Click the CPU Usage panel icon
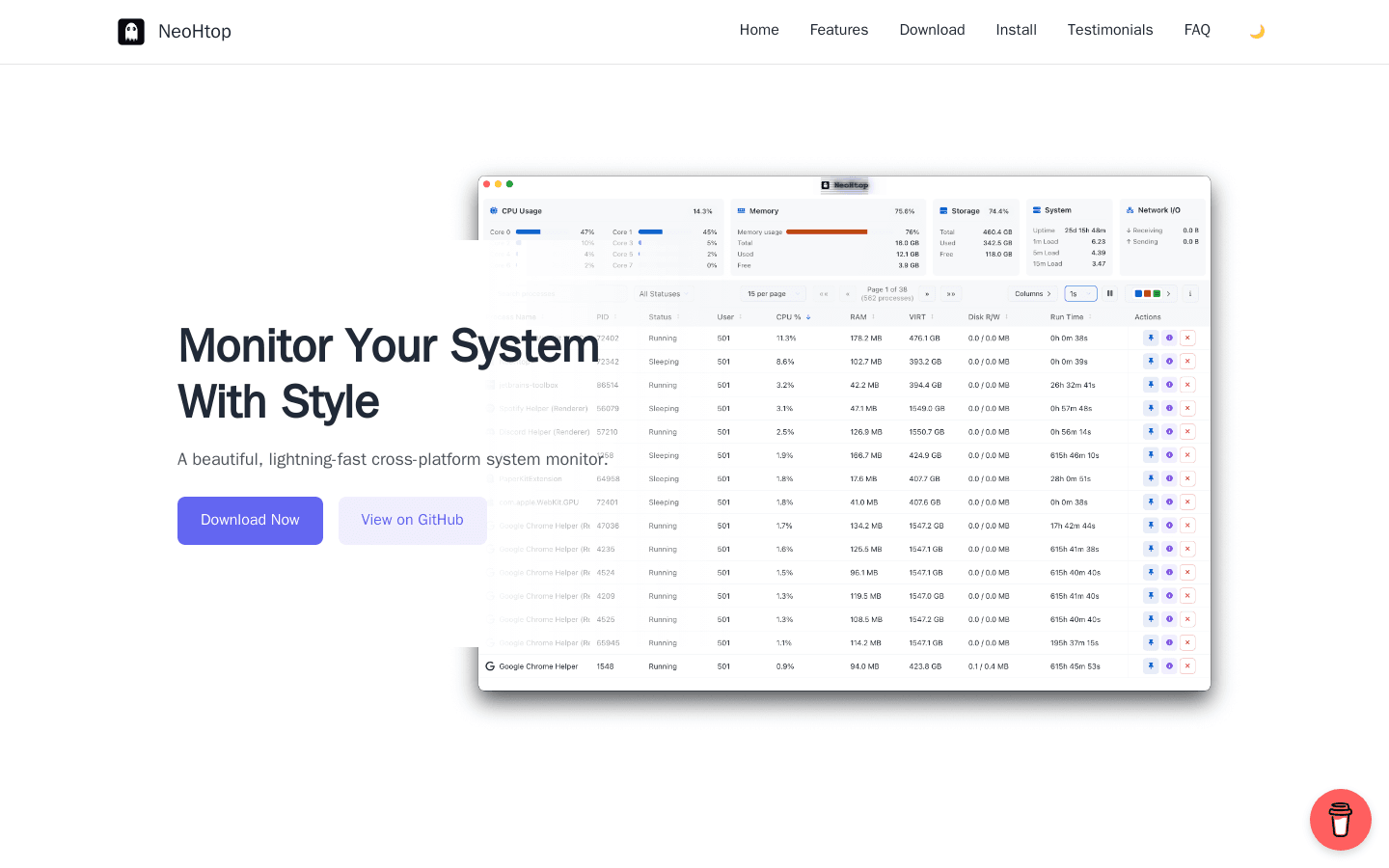 pos(493,210)
